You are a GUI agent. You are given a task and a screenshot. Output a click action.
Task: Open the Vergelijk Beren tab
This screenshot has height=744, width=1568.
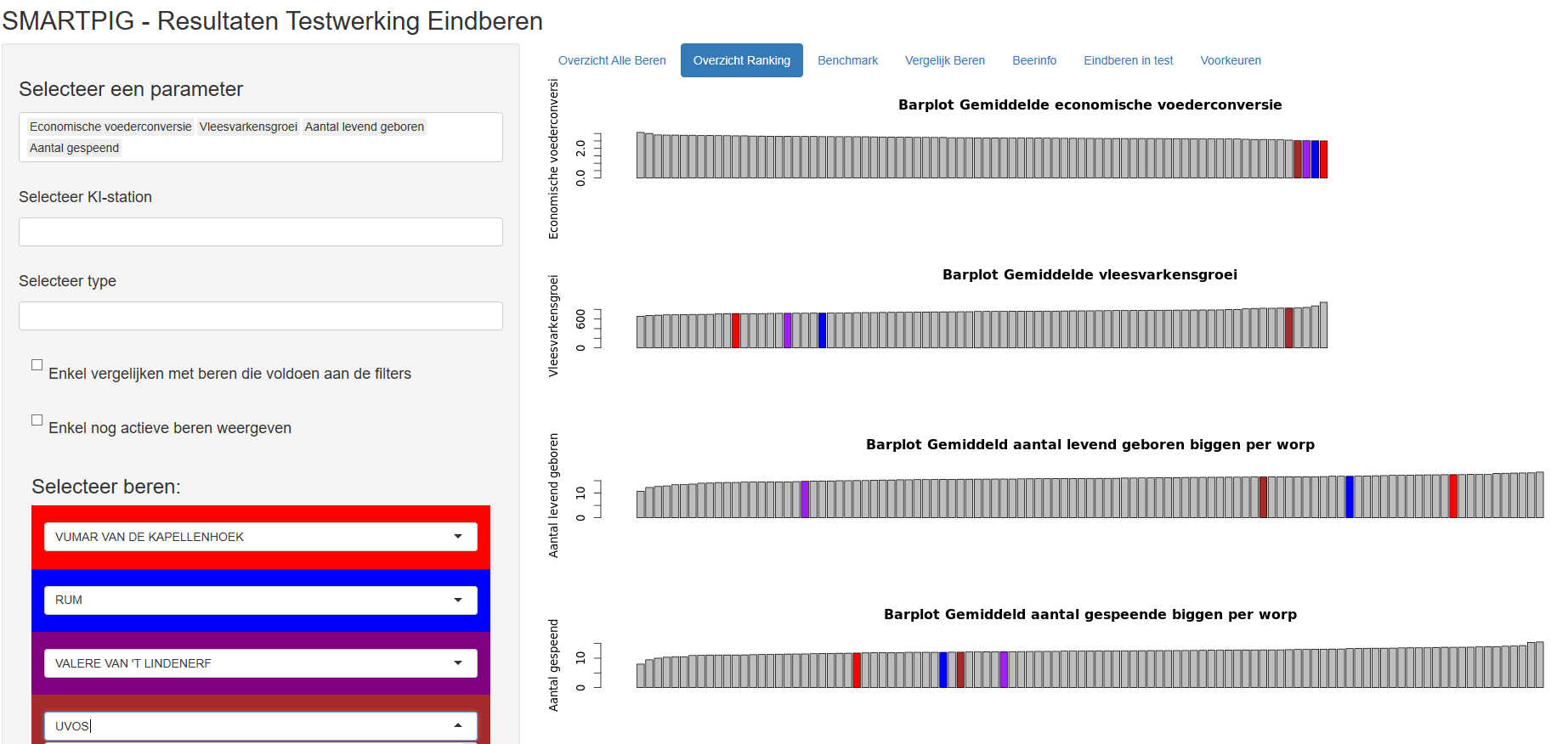pyautogui.click(x=944, y=60)
